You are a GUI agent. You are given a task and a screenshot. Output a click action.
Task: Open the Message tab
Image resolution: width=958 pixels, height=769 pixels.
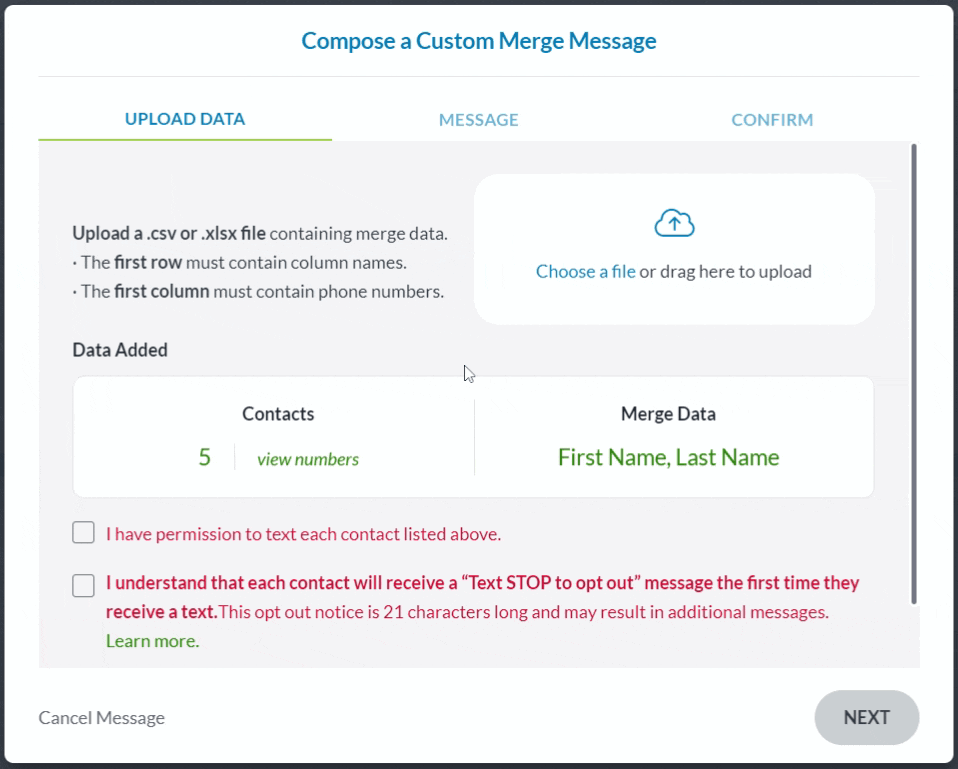tap(478, 120)
